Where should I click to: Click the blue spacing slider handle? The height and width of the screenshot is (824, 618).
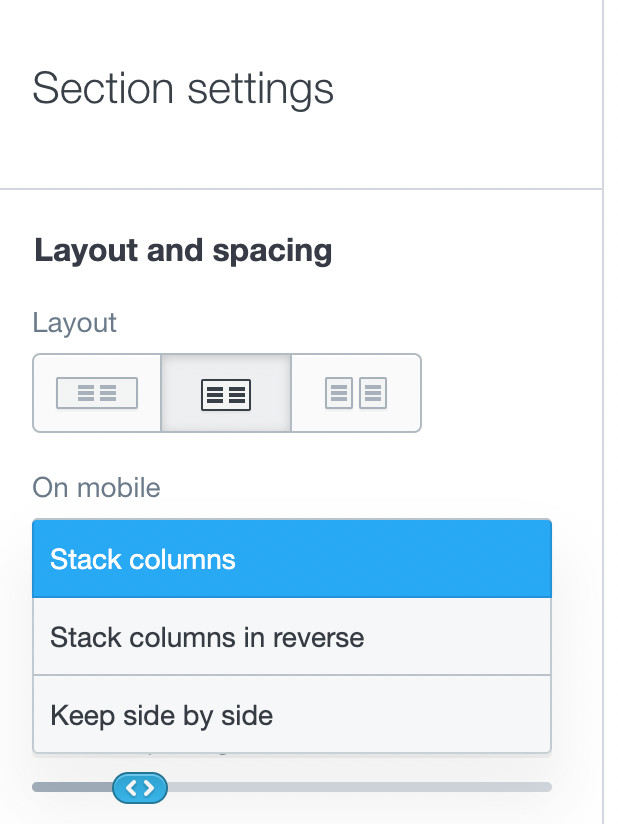tap(140, 788)
